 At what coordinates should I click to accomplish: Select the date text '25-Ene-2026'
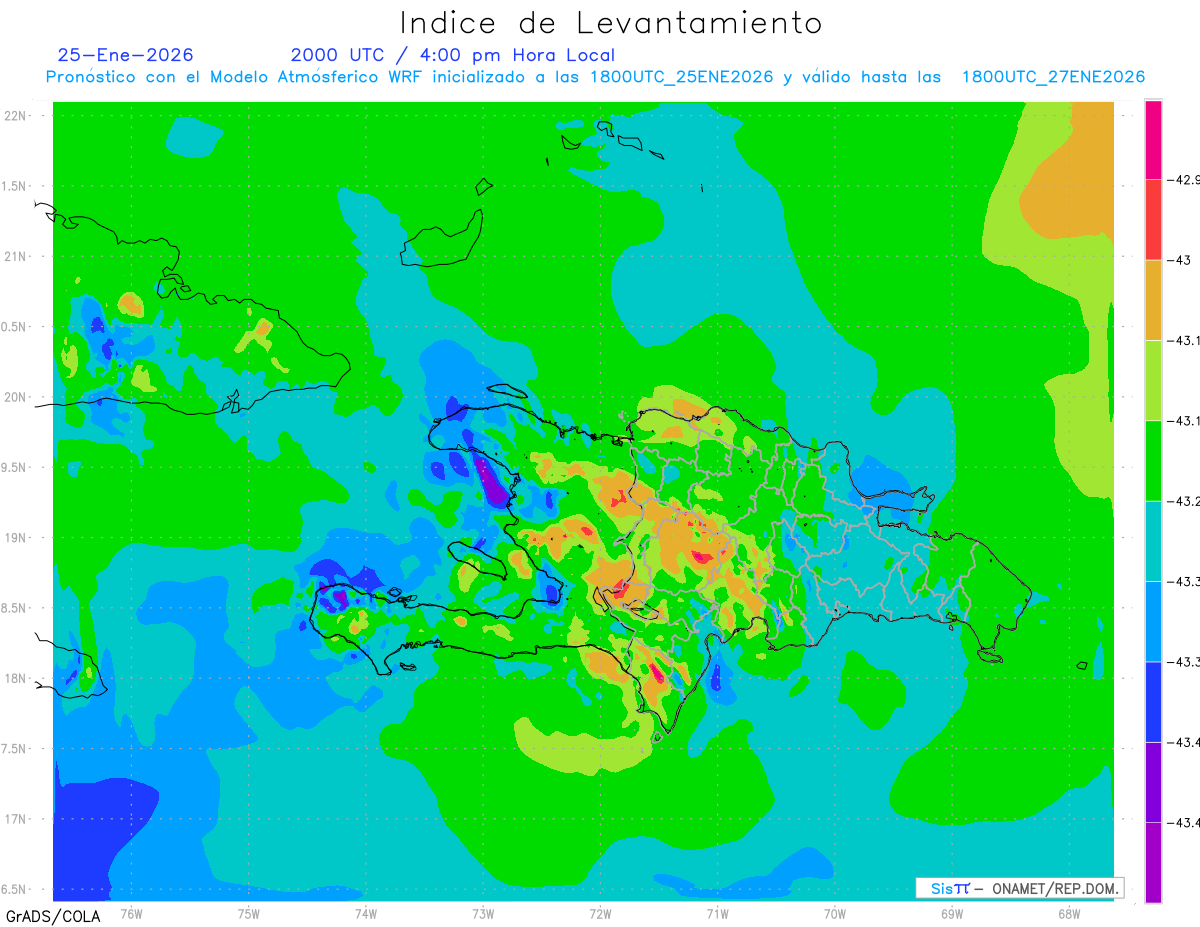pos(126,55)
